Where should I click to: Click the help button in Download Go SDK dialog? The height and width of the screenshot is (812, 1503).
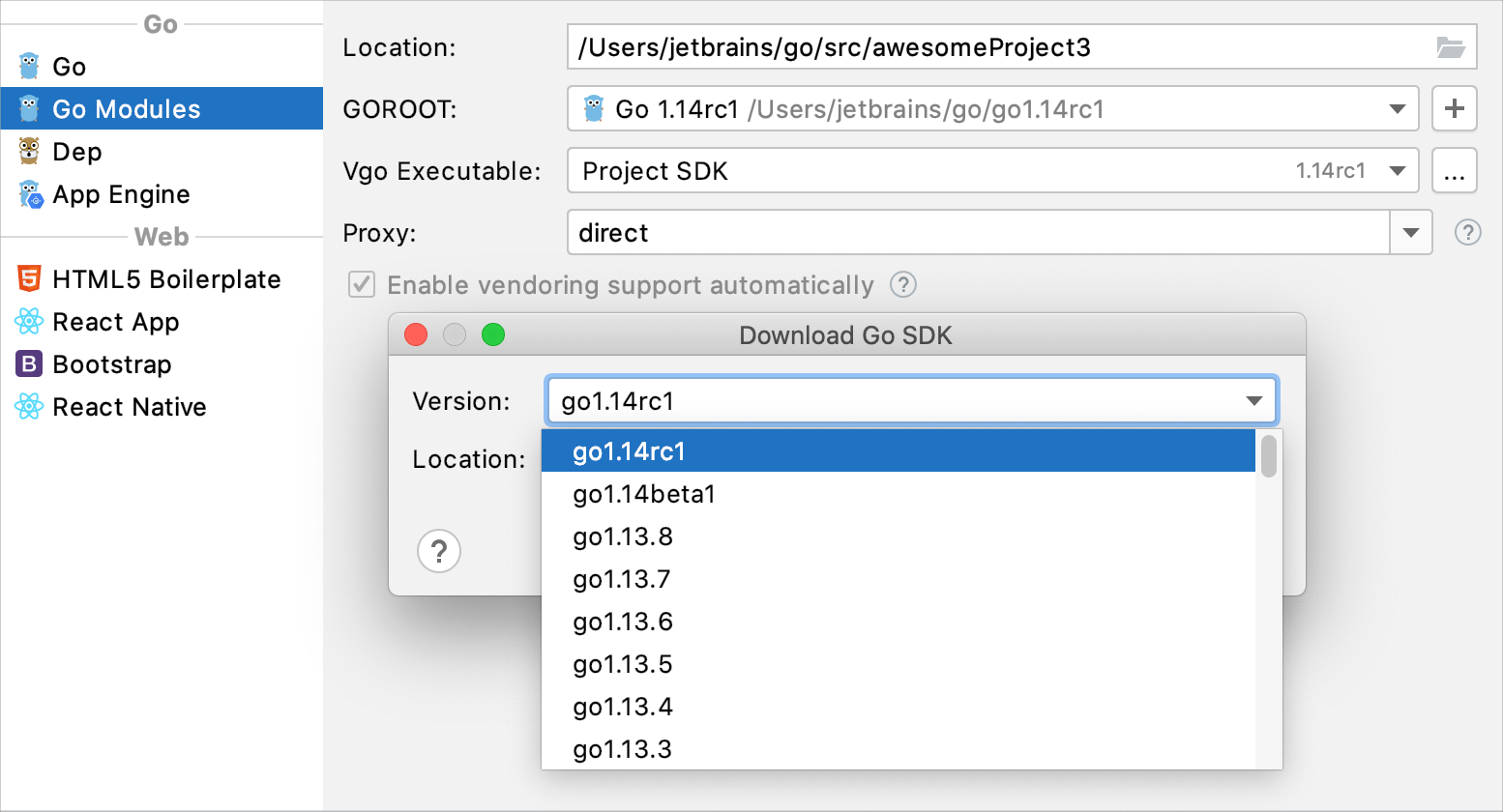pyautogui.click(x=438, y=551)
